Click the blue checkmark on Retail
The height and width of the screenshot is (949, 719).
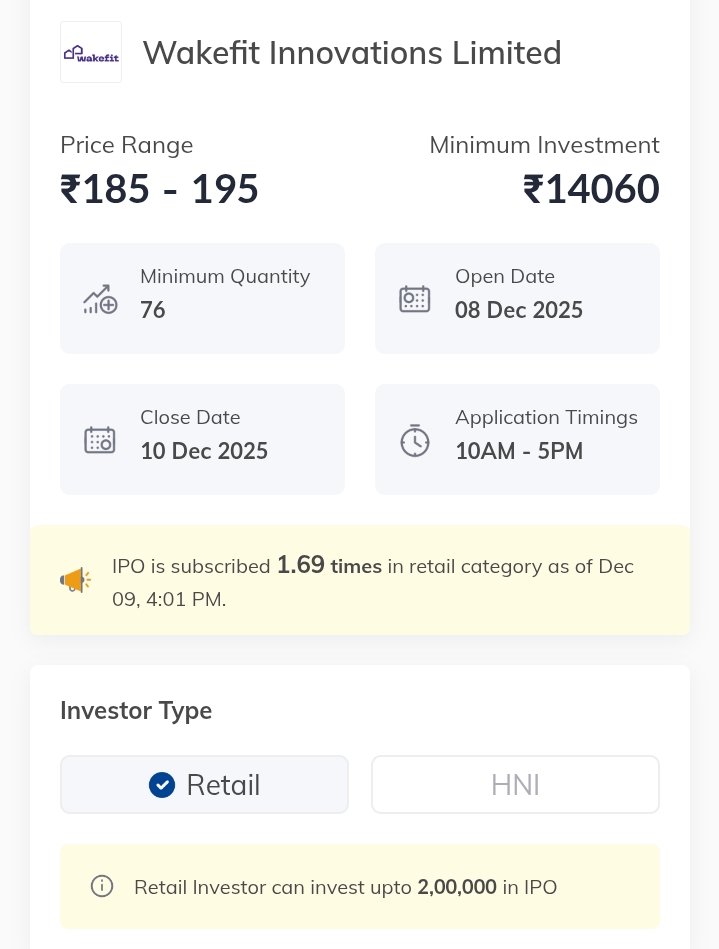[162, 785]
